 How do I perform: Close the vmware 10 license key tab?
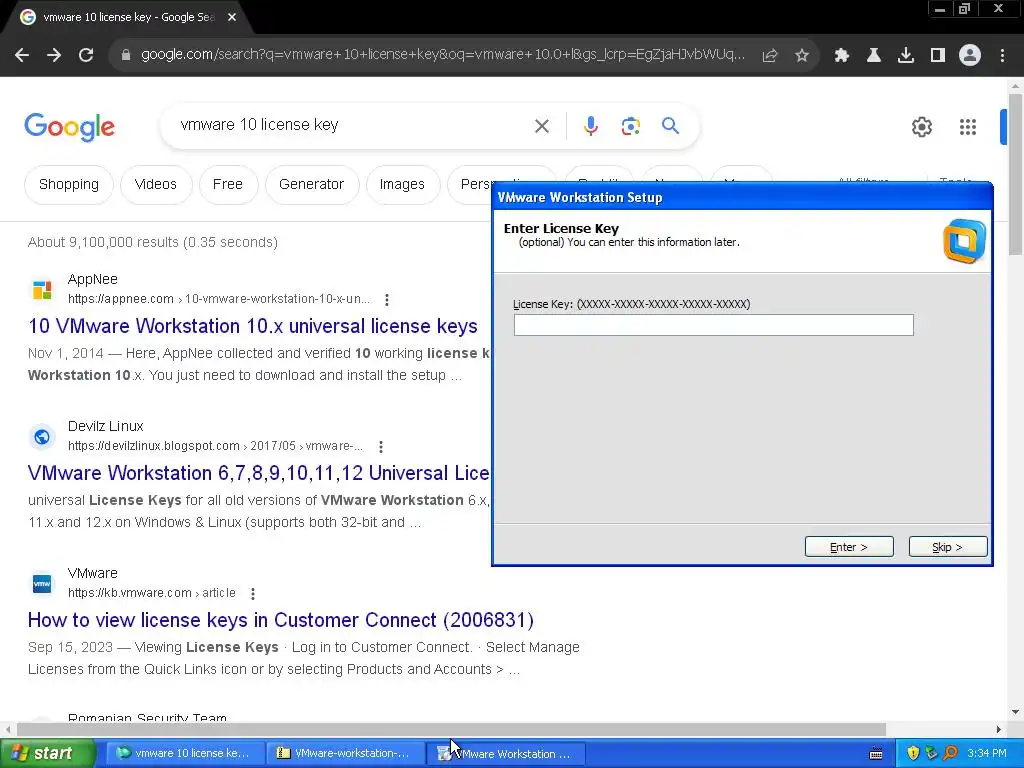point(232,18)
